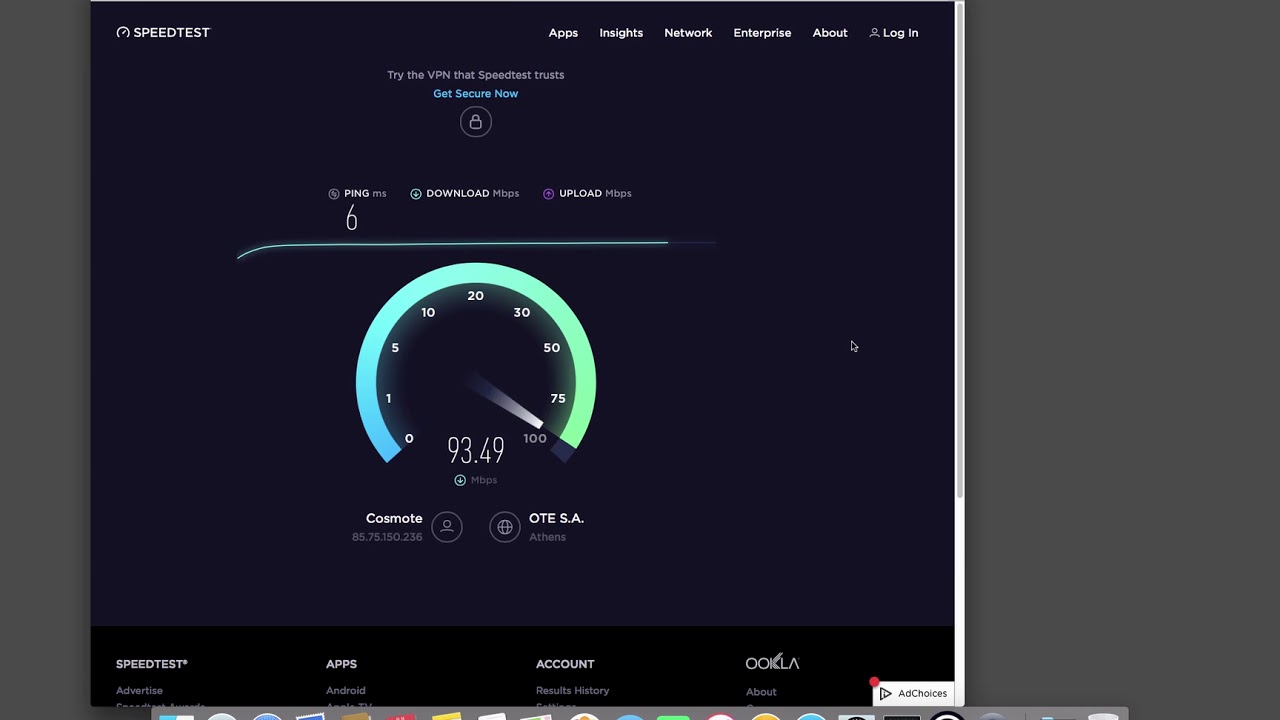
Task: Click the Advertise footer link
Action: [139, 690]
